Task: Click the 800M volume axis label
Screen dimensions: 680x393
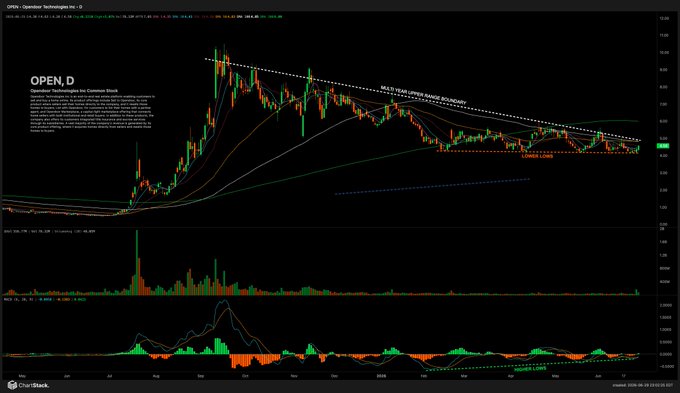Action: (665, 269)
